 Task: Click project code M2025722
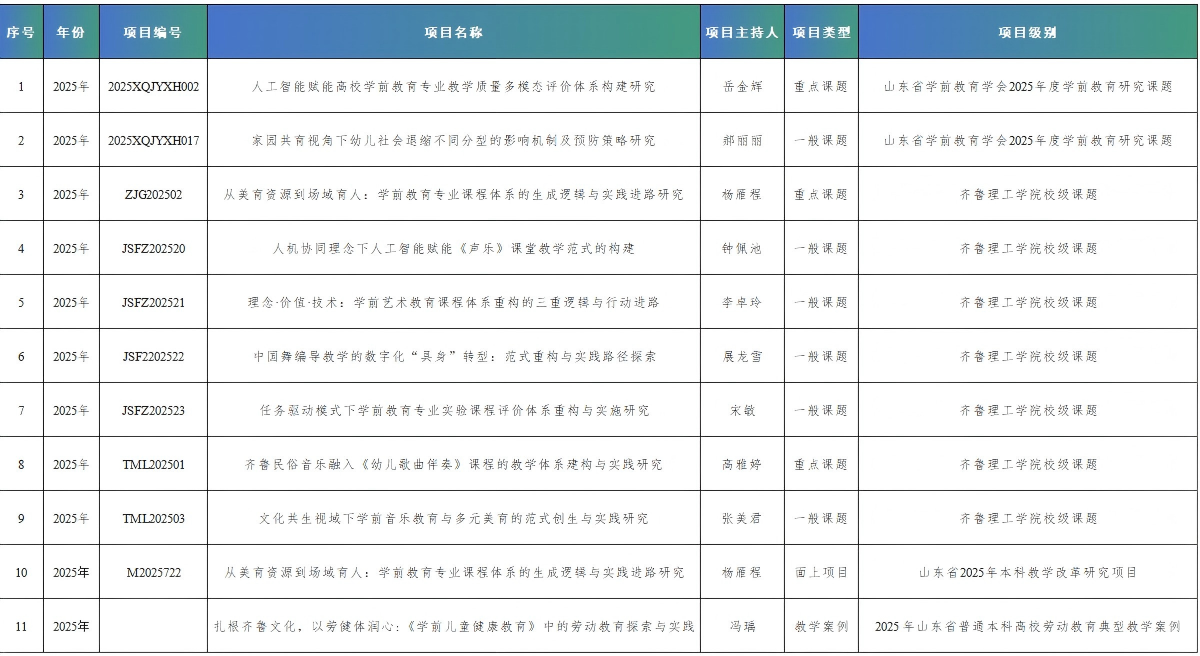[153, 573]
